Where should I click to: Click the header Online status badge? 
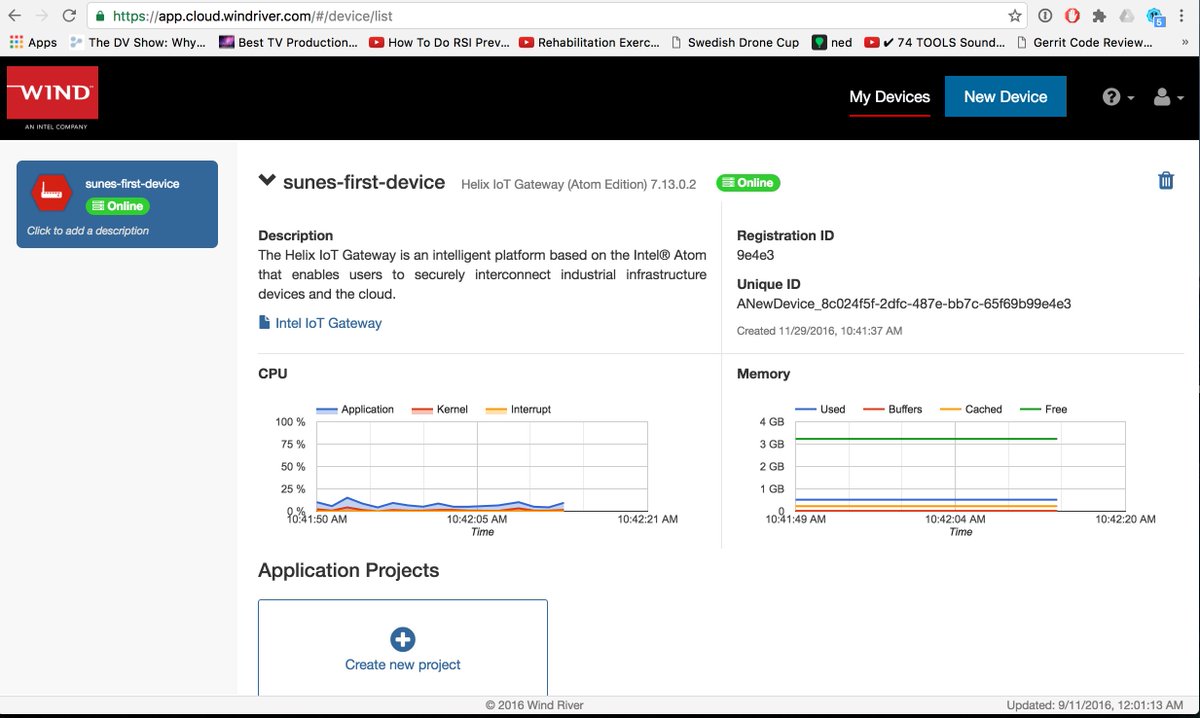click(748, 183)
